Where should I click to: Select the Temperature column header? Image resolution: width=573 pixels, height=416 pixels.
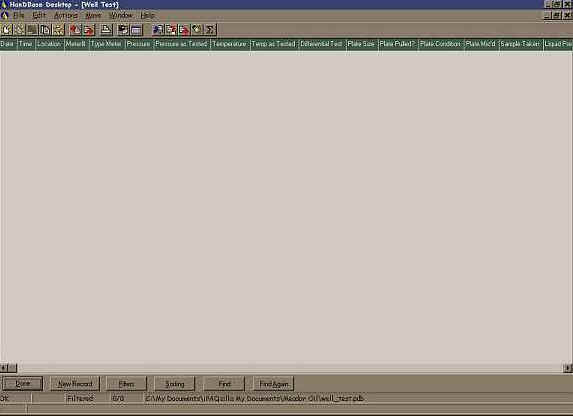pos(231,44)
